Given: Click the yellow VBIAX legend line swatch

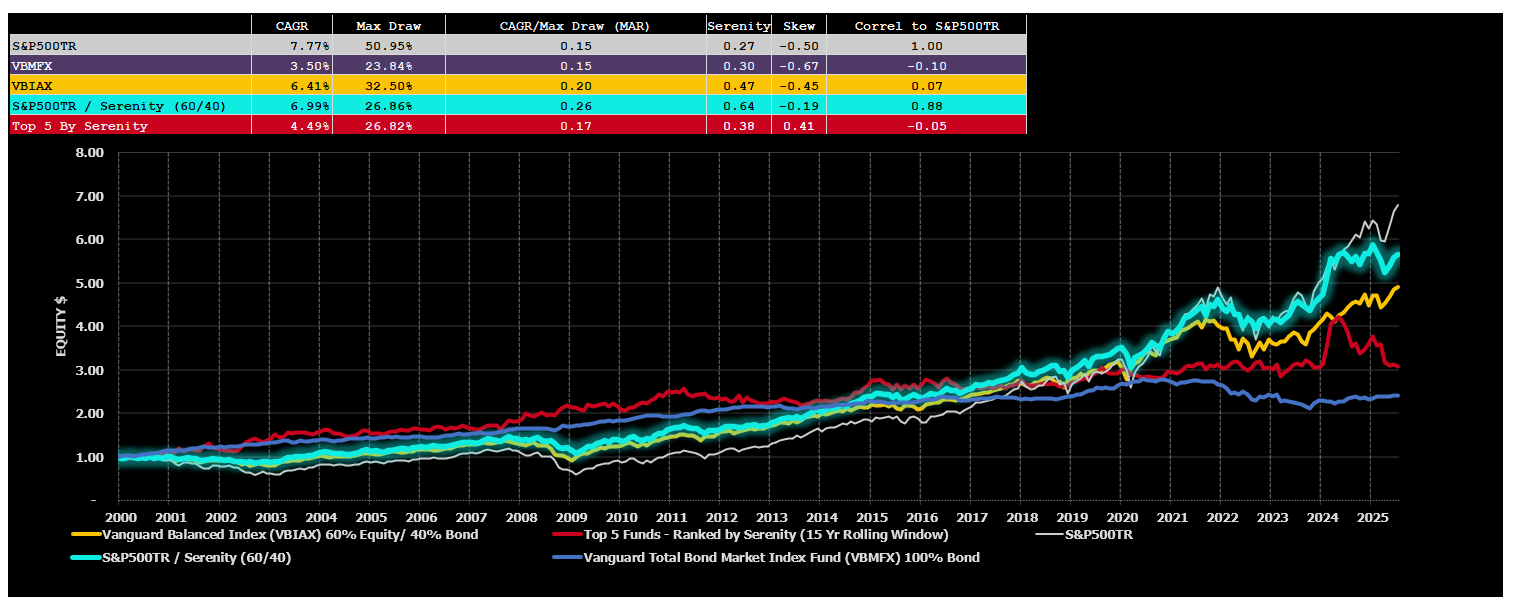Looking at the screenshot, I should click(x=87, y=534).
